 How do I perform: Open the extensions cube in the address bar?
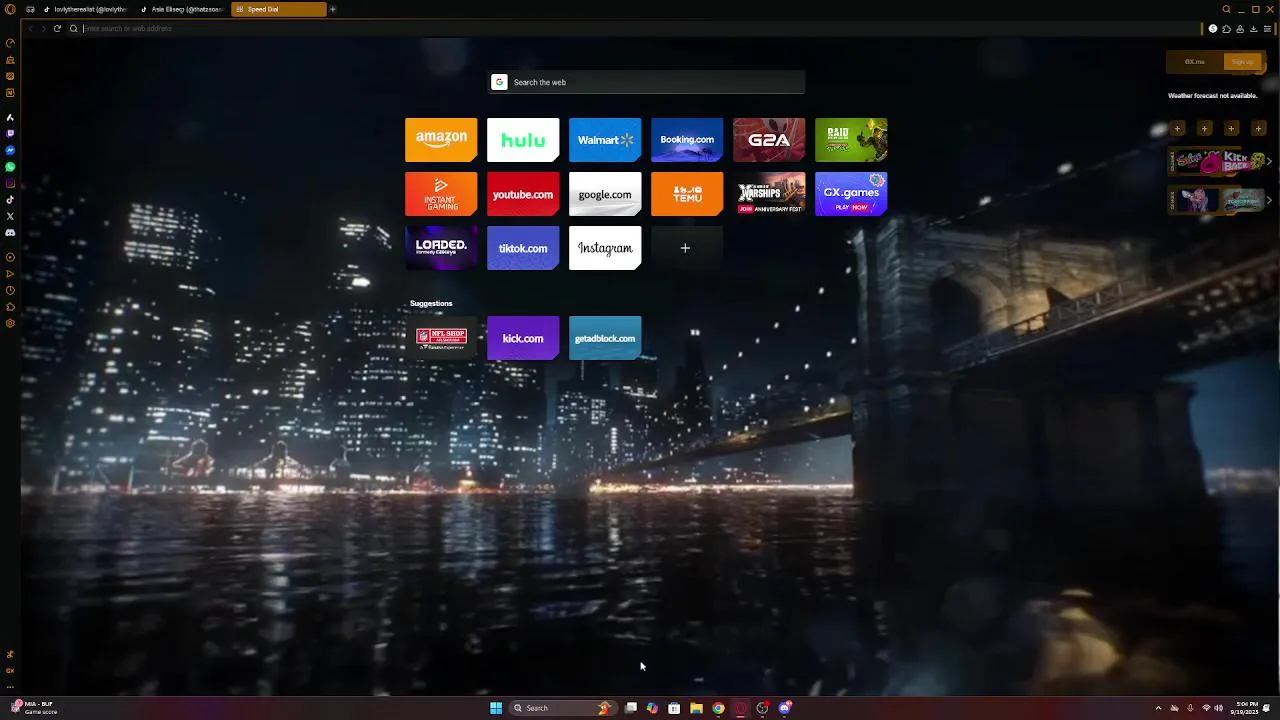click(1227, 28)
